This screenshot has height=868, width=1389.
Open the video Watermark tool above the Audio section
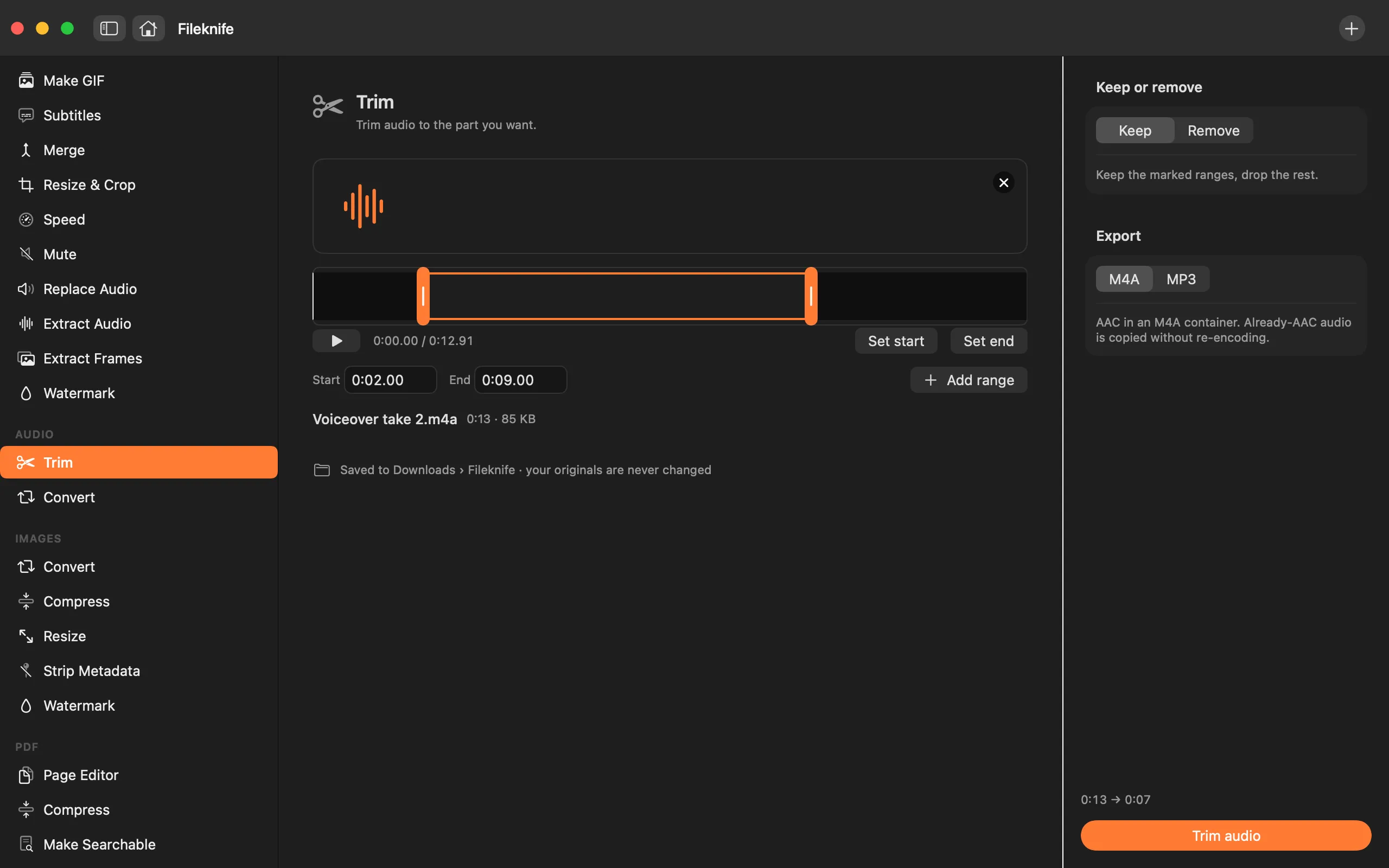pos(139,393)
